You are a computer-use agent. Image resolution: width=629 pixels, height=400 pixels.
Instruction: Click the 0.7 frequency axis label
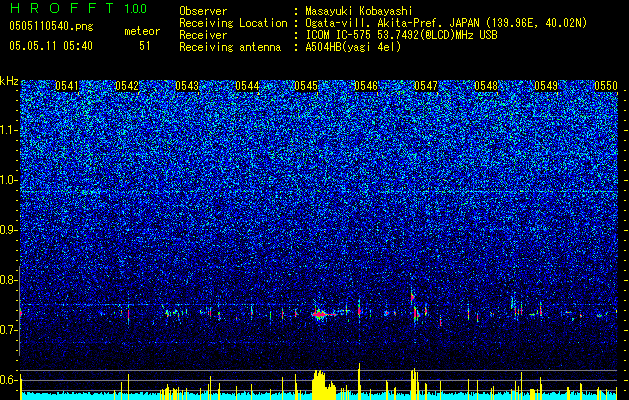[8, 330]
